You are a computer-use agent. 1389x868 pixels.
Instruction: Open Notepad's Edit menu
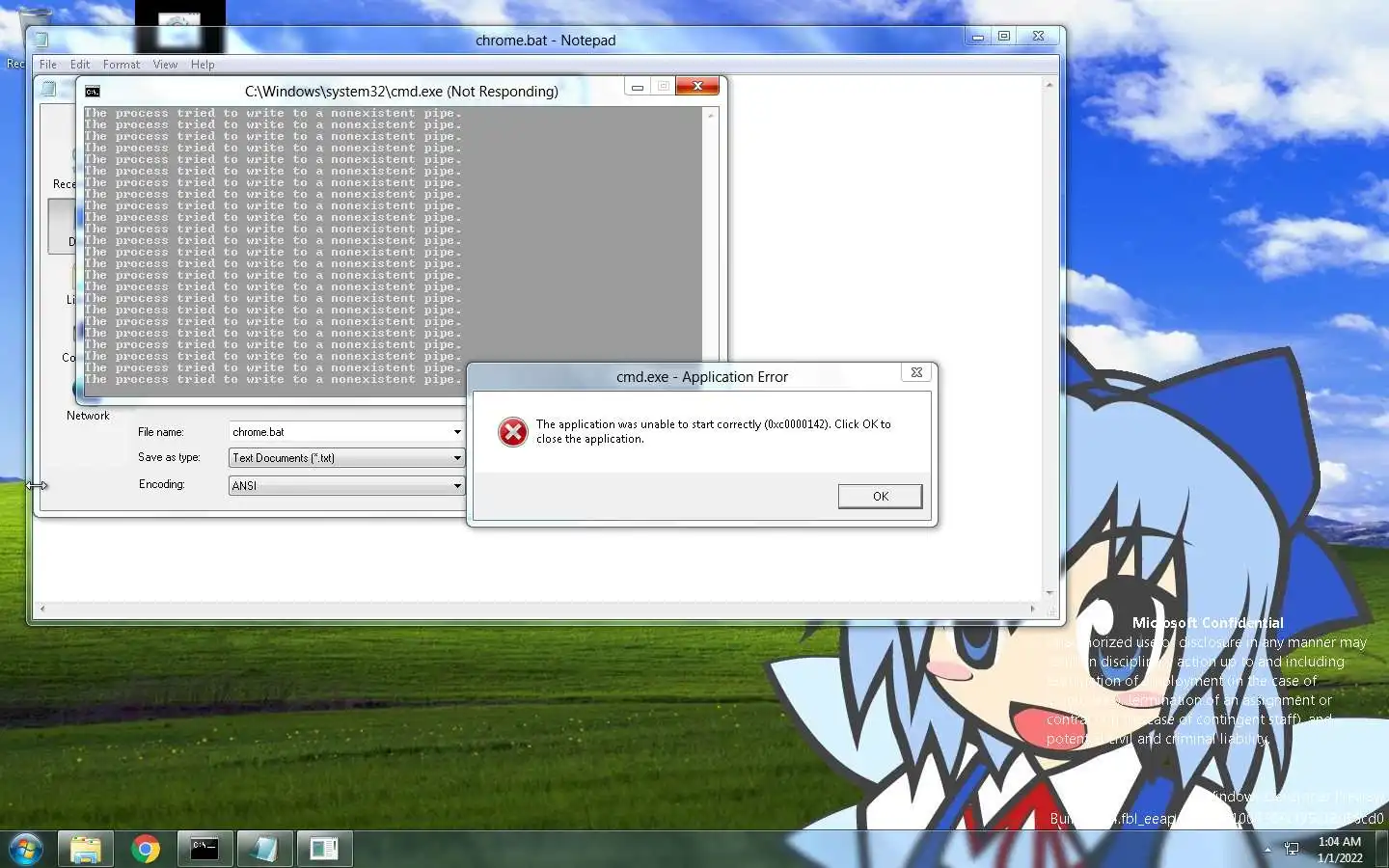coord(80,65)
